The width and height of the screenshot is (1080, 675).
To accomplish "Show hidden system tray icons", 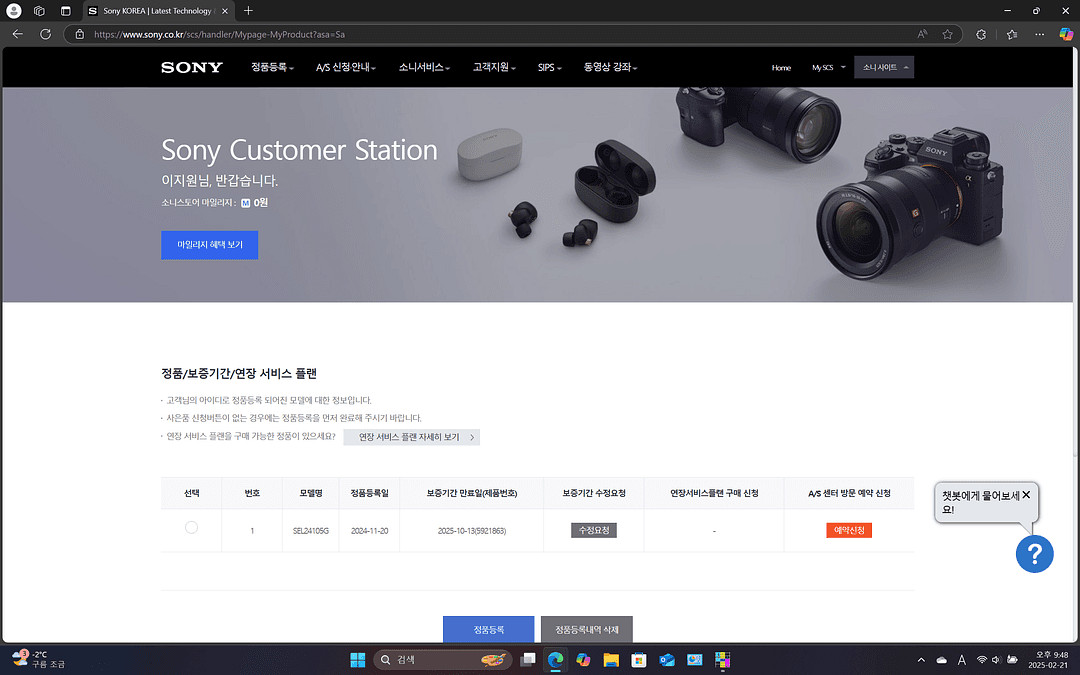I will click(x=921, y=660).
